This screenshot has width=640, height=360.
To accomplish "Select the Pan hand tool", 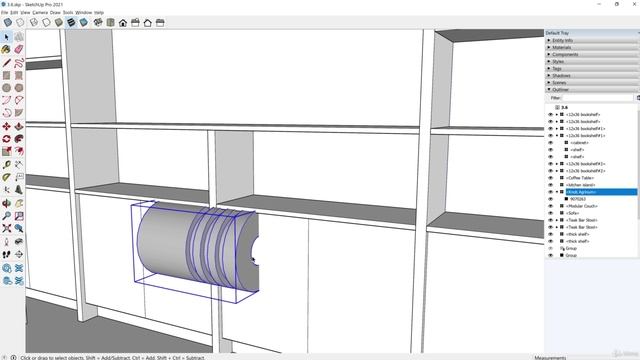I will (19, 203).
